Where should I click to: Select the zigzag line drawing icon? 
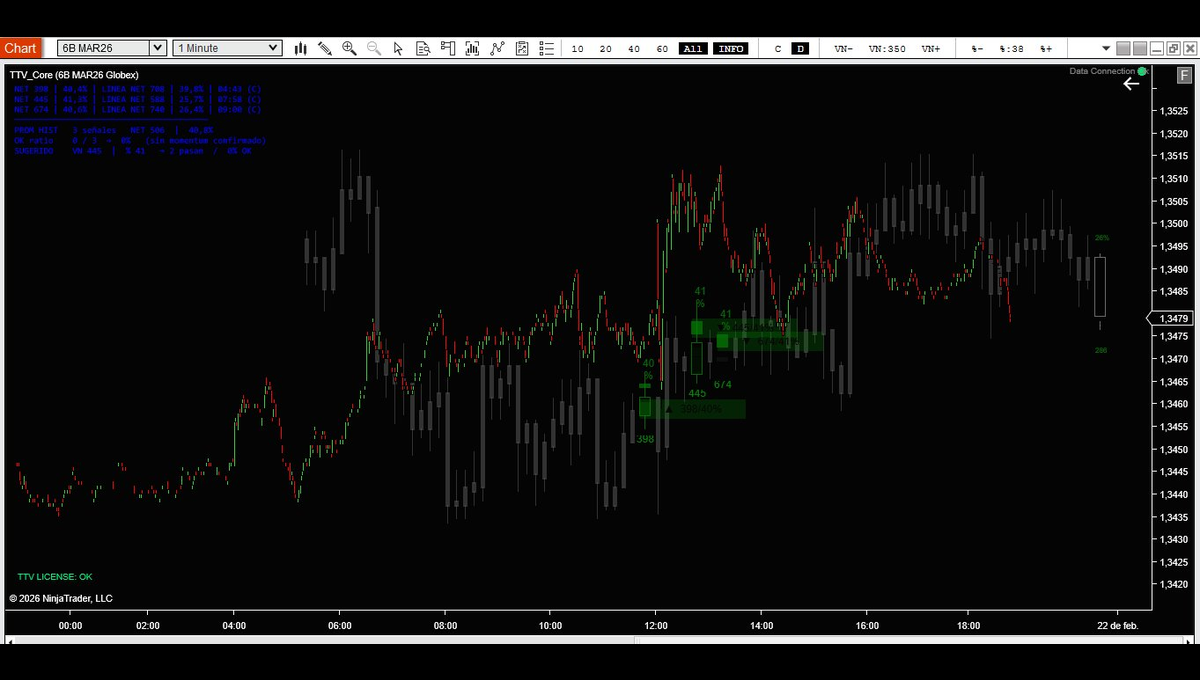(497, 48)
